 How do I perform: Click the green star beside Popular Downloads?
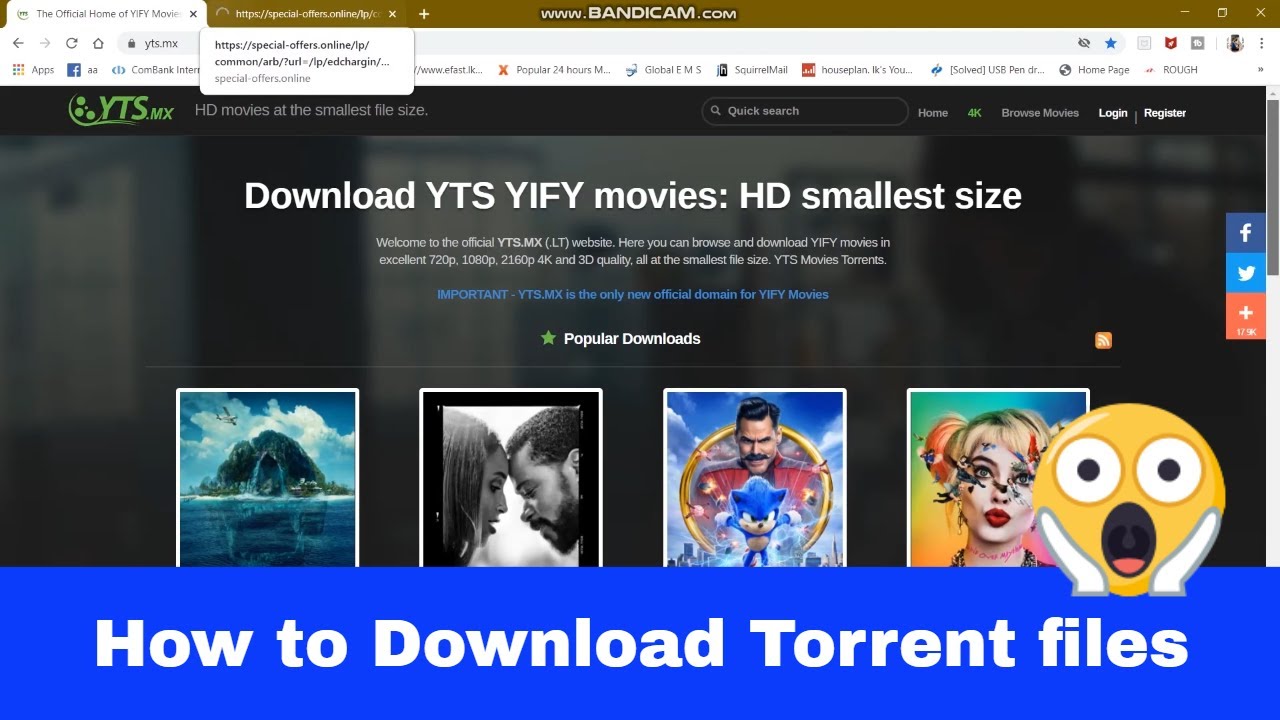548,338
